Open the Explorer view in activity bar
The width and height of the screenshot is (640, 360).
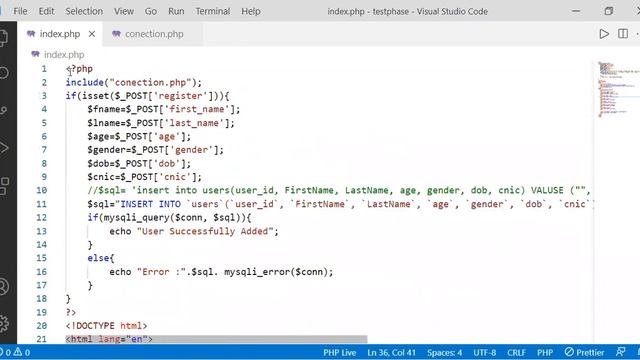[3, 38]
